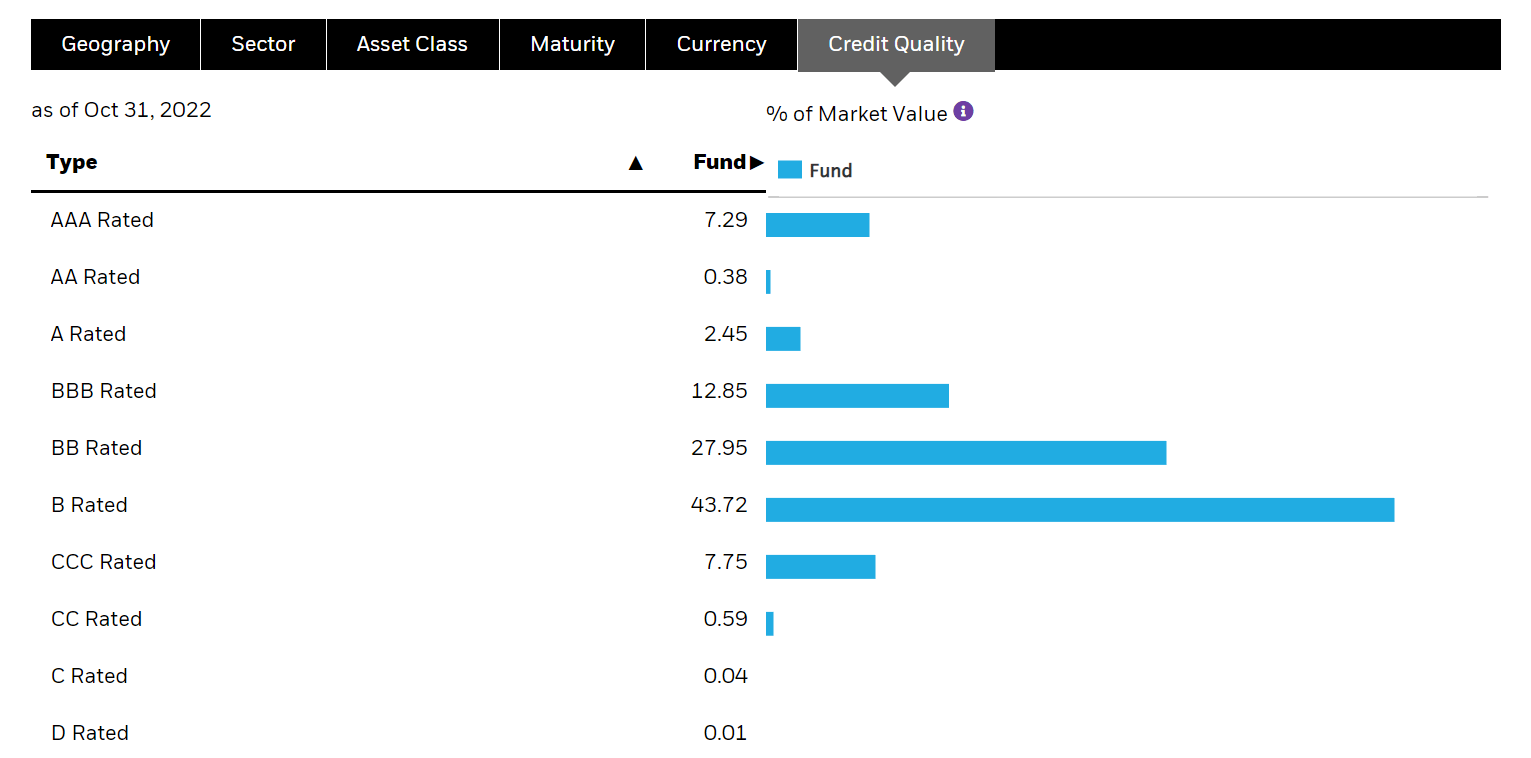The image size is (1531, 758).
Task: Click the B Rated bar in chart
Action: (1079, 510)
